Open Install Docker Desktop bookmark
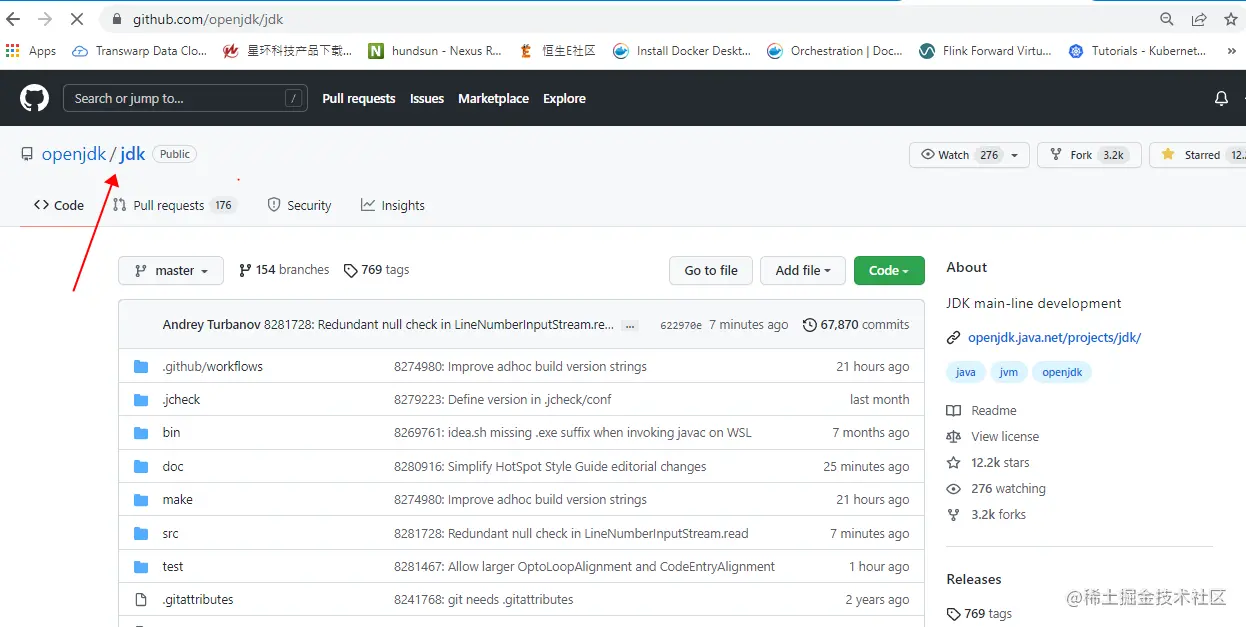Screen dimensions: 1246x627 pos(682,51)
